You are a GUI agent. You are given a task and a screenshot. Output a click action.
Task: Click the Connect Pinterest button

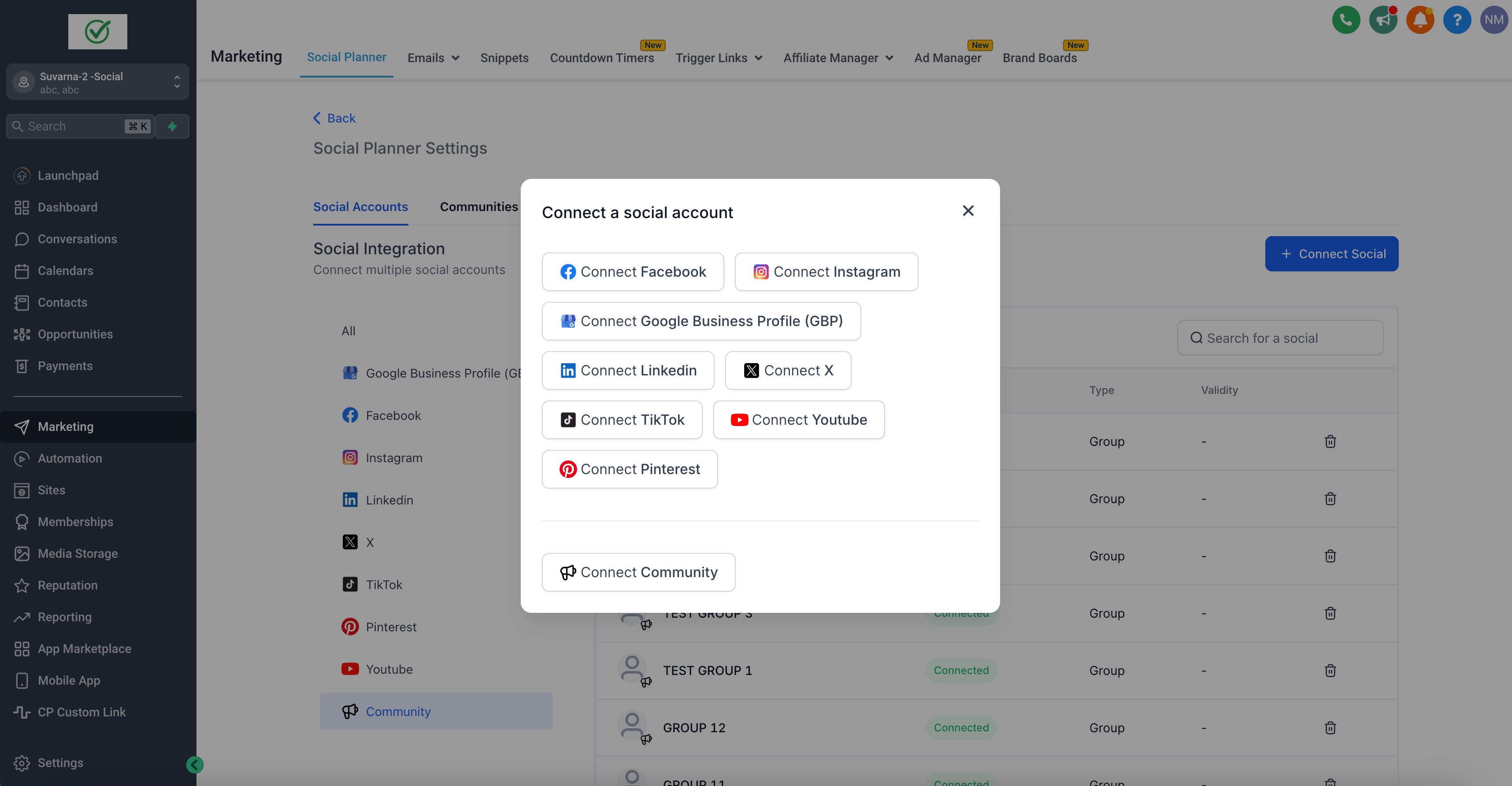(x=629, y=469)
